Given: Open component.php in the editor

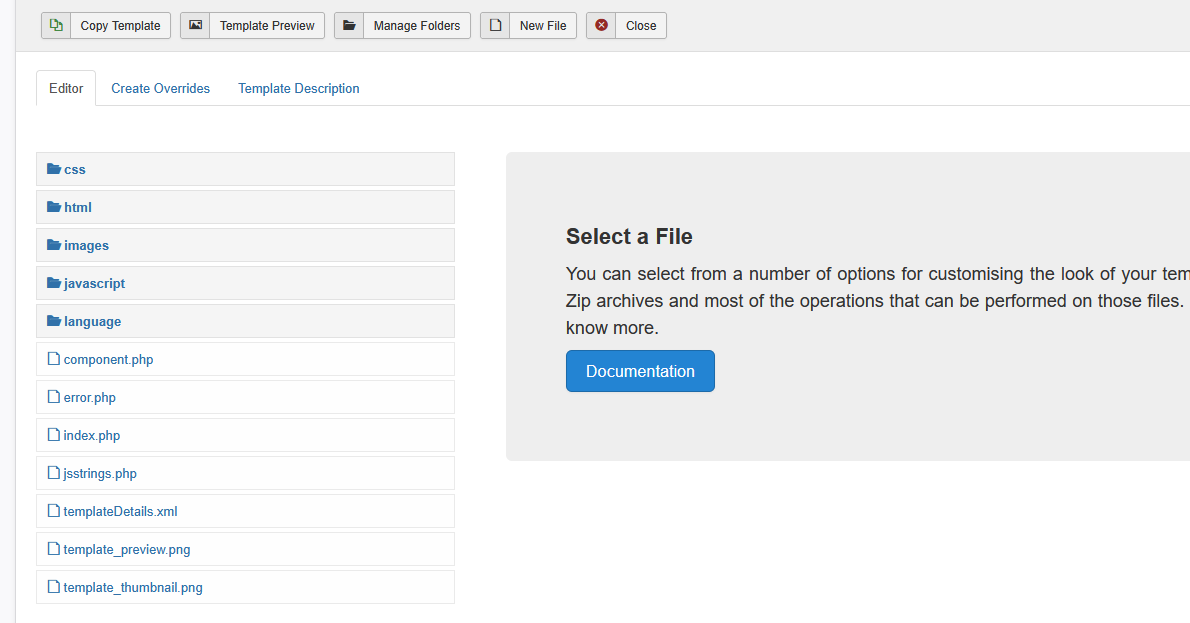Looking at the screenshot, I should coord(108,360).
